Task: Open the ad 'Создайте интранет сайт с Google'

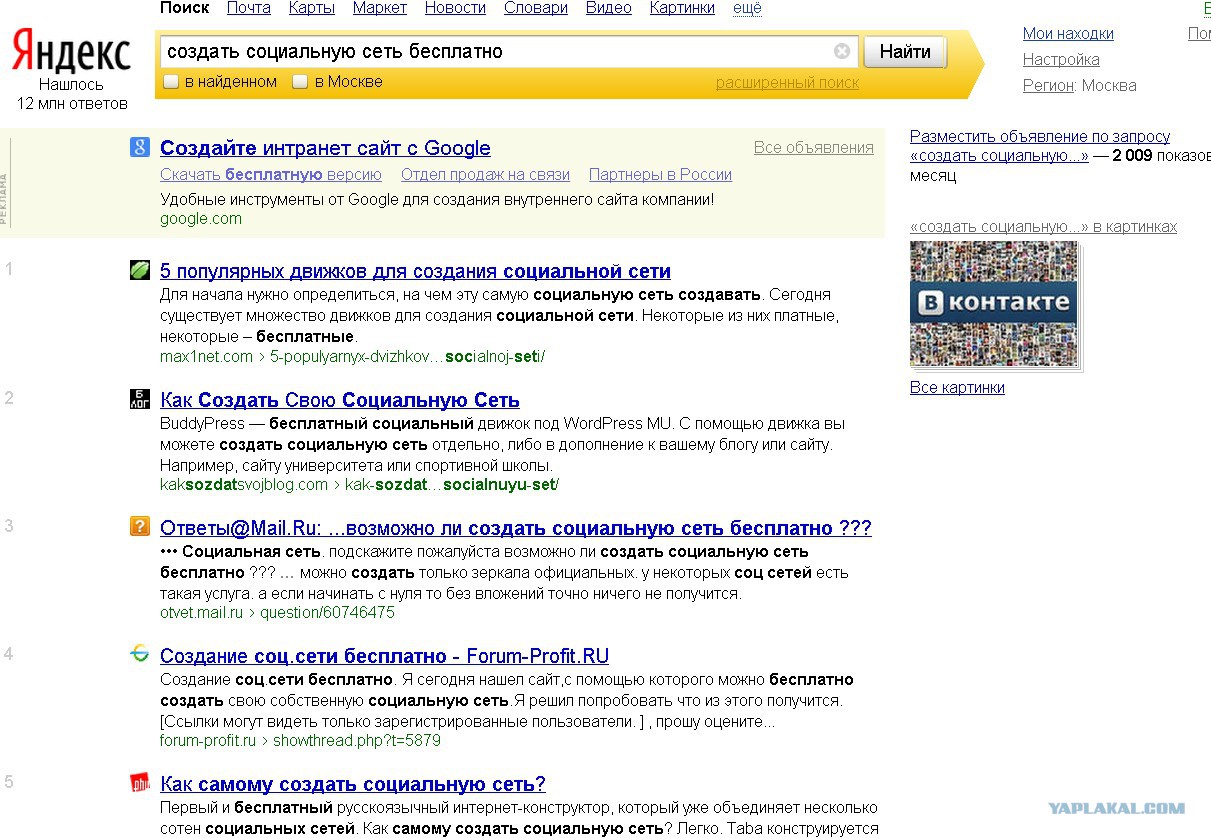Action: click(325, 148)
